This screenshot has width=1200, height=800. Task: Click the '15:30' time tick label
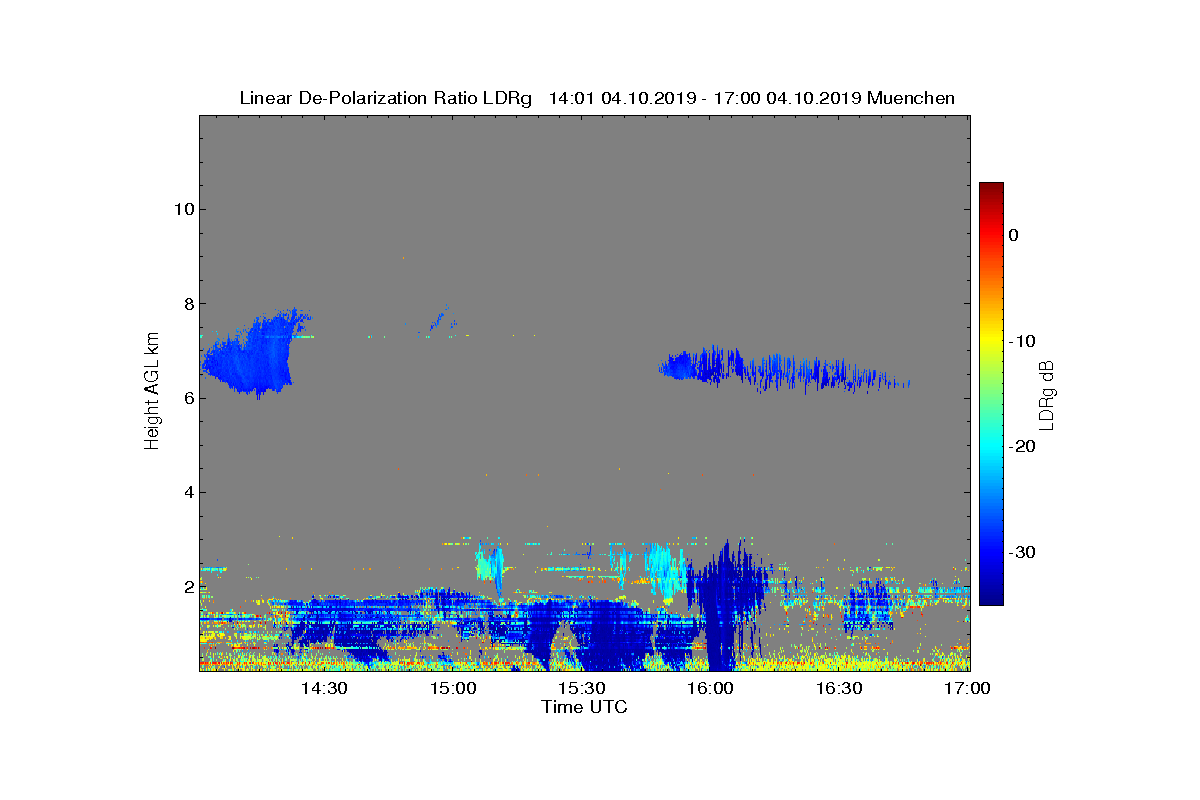pos(582,688)
